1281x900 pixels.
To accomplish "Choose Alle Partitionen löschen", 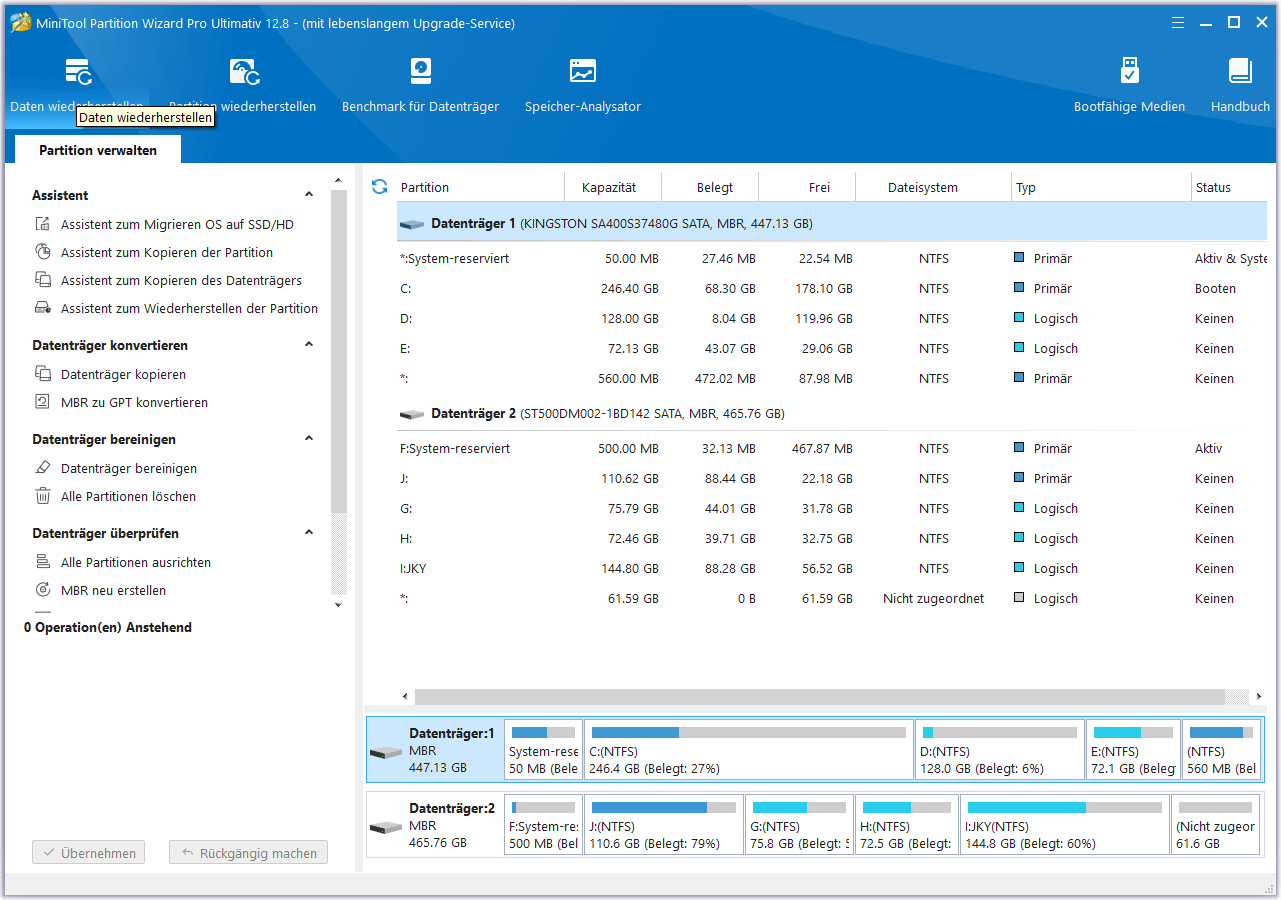I will coord(128,497).
